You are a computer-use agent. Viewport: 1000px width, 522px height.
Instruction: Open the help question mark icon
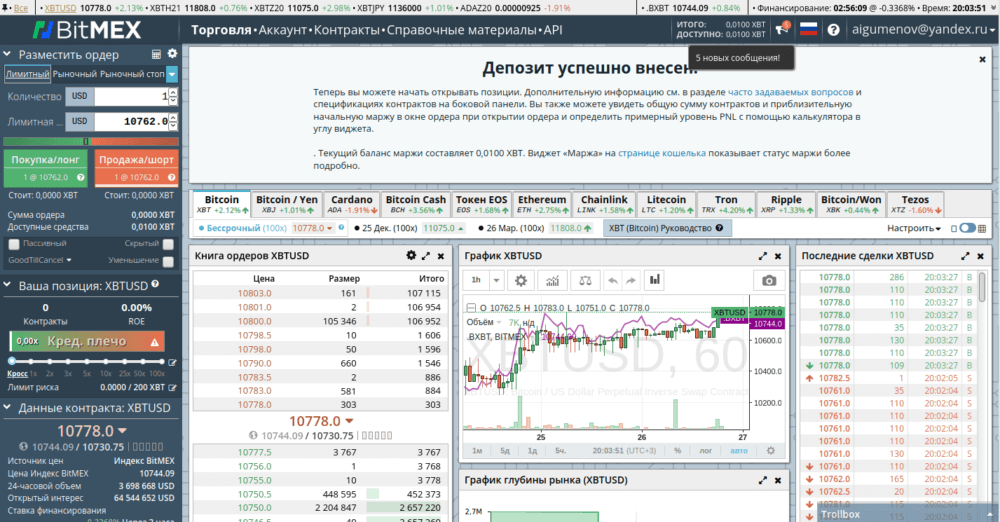833,29
